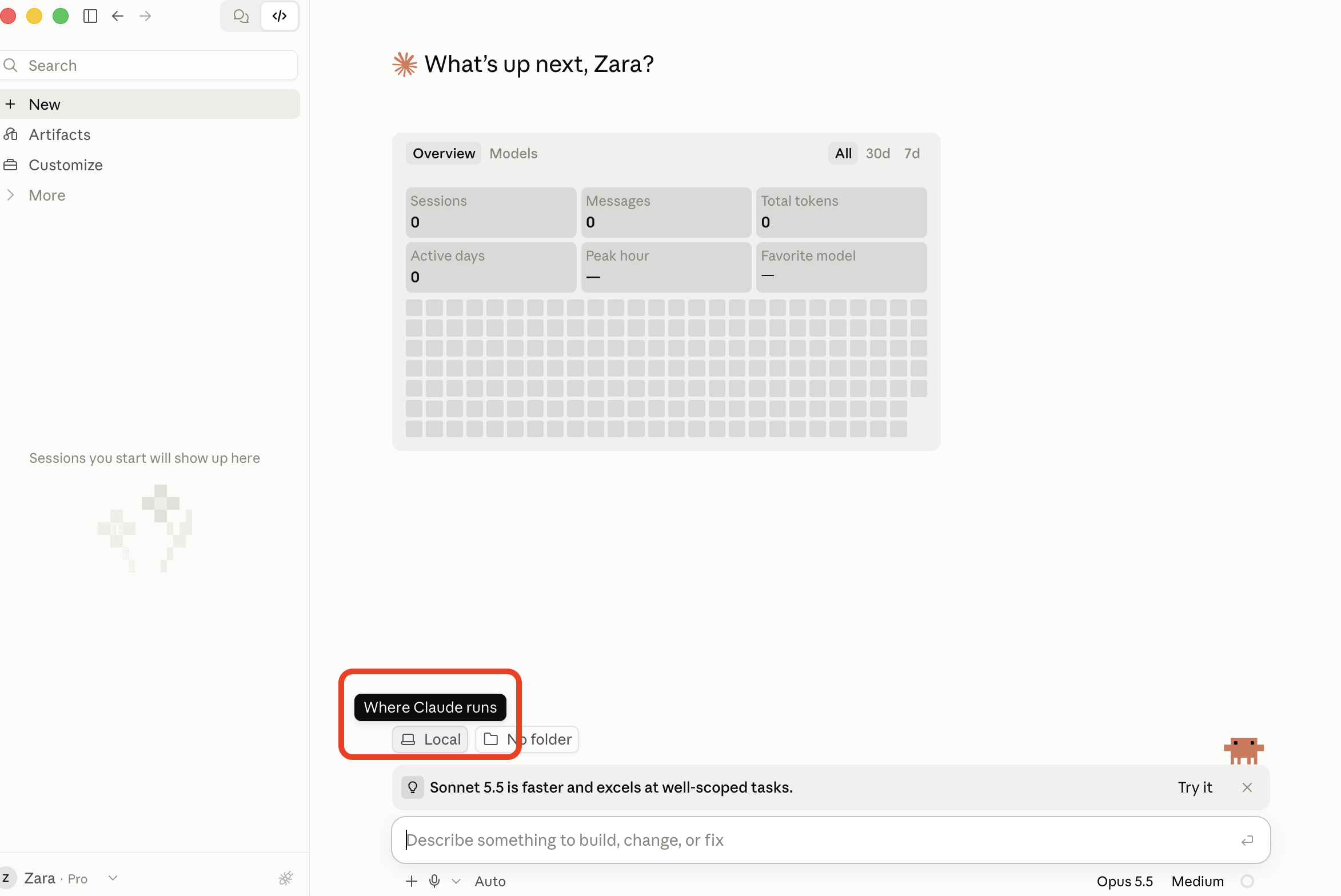Click the Z avatar in the sidebar footer
1341x896 pixels.
[6, 878]
